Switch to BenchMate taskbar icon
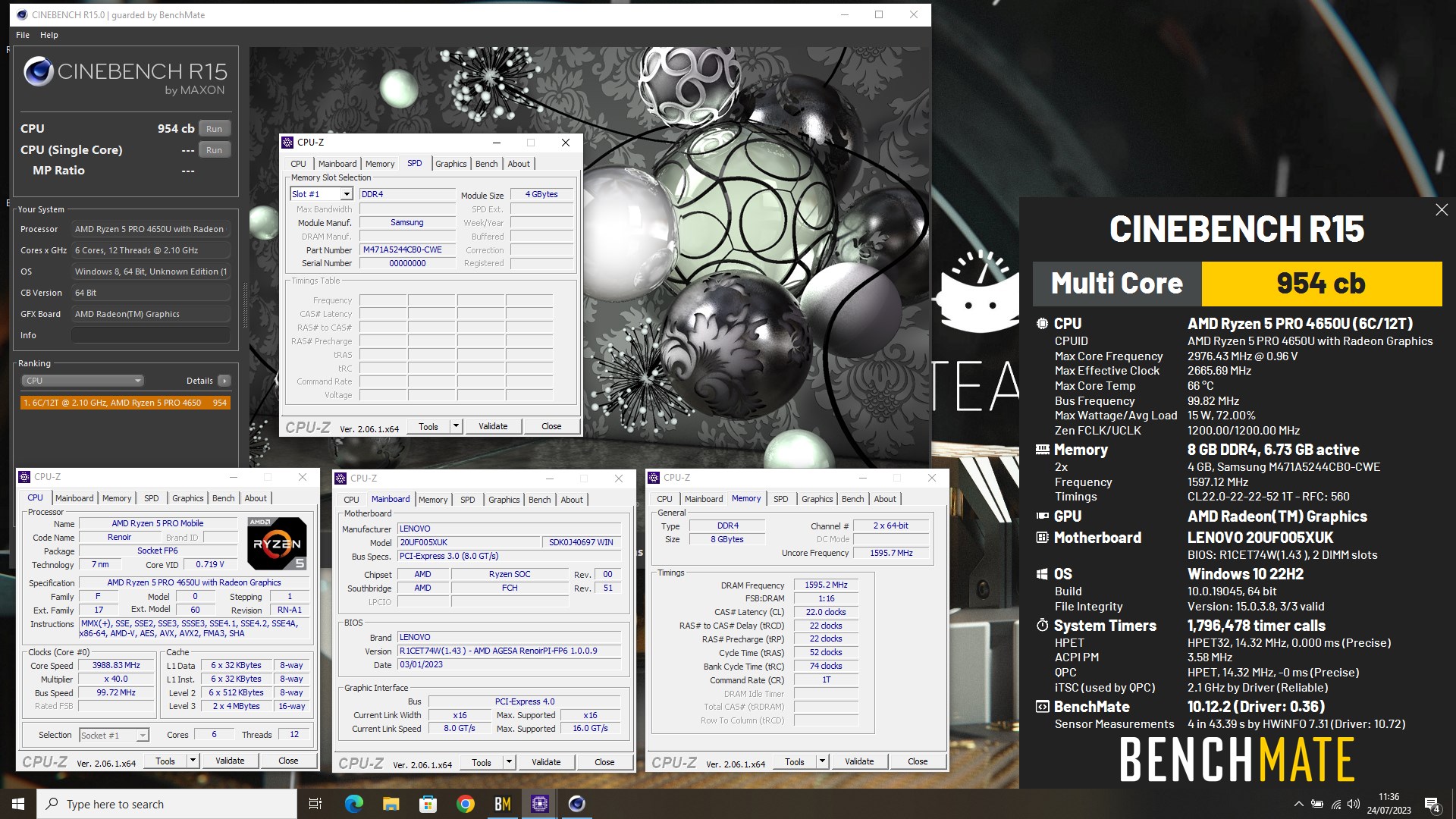The height and width of the screenshot is (819, 1456). [x=503, y=804]
